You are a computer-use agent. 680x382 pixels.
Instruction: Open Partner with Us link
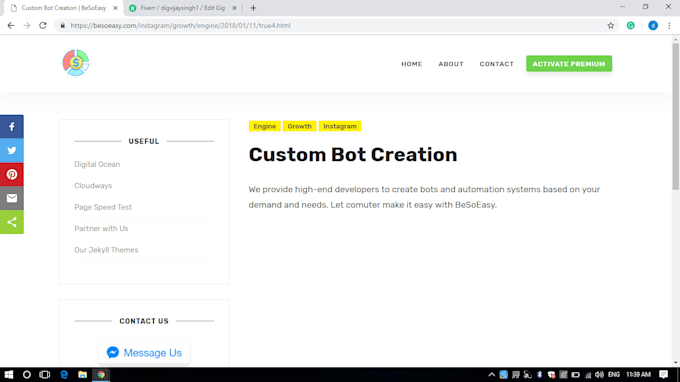pyautogui.click(x=101, y=229)
